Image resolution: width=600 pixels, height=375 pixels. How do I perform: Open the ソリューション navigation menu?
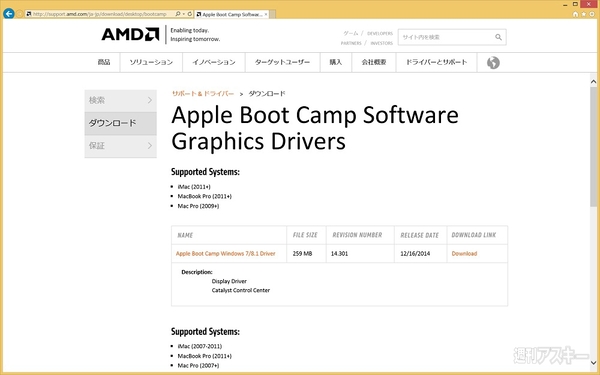[x=151, y=62]
